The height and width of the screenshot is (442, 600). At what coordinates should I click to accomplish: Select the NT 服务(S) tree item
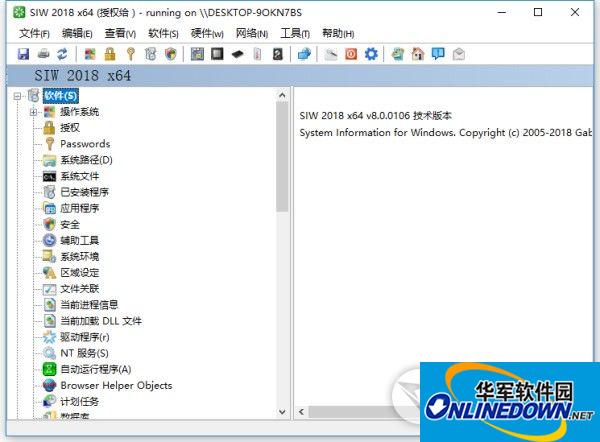point(84,353)
